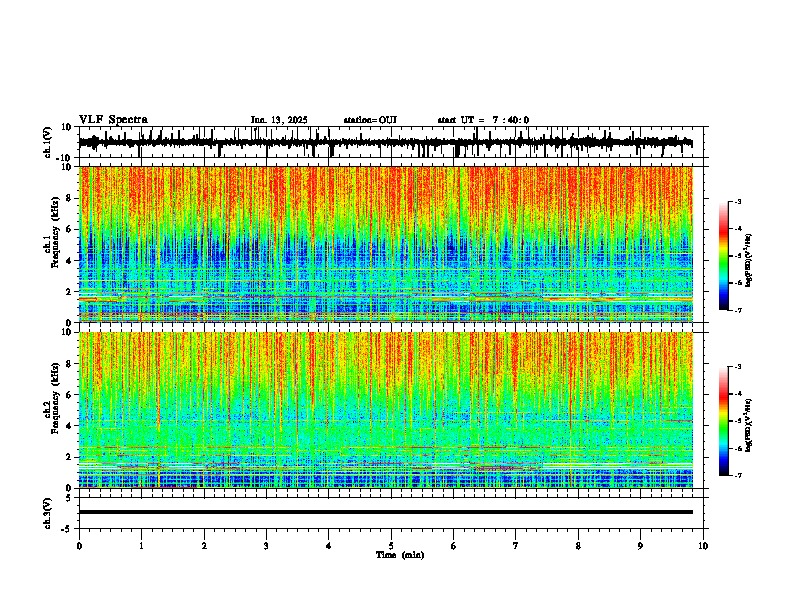Screen dimensions: 792x612
Task: Click the ch.3 flat black trace line
Action: pyautogui.click(x=386, y=512)
